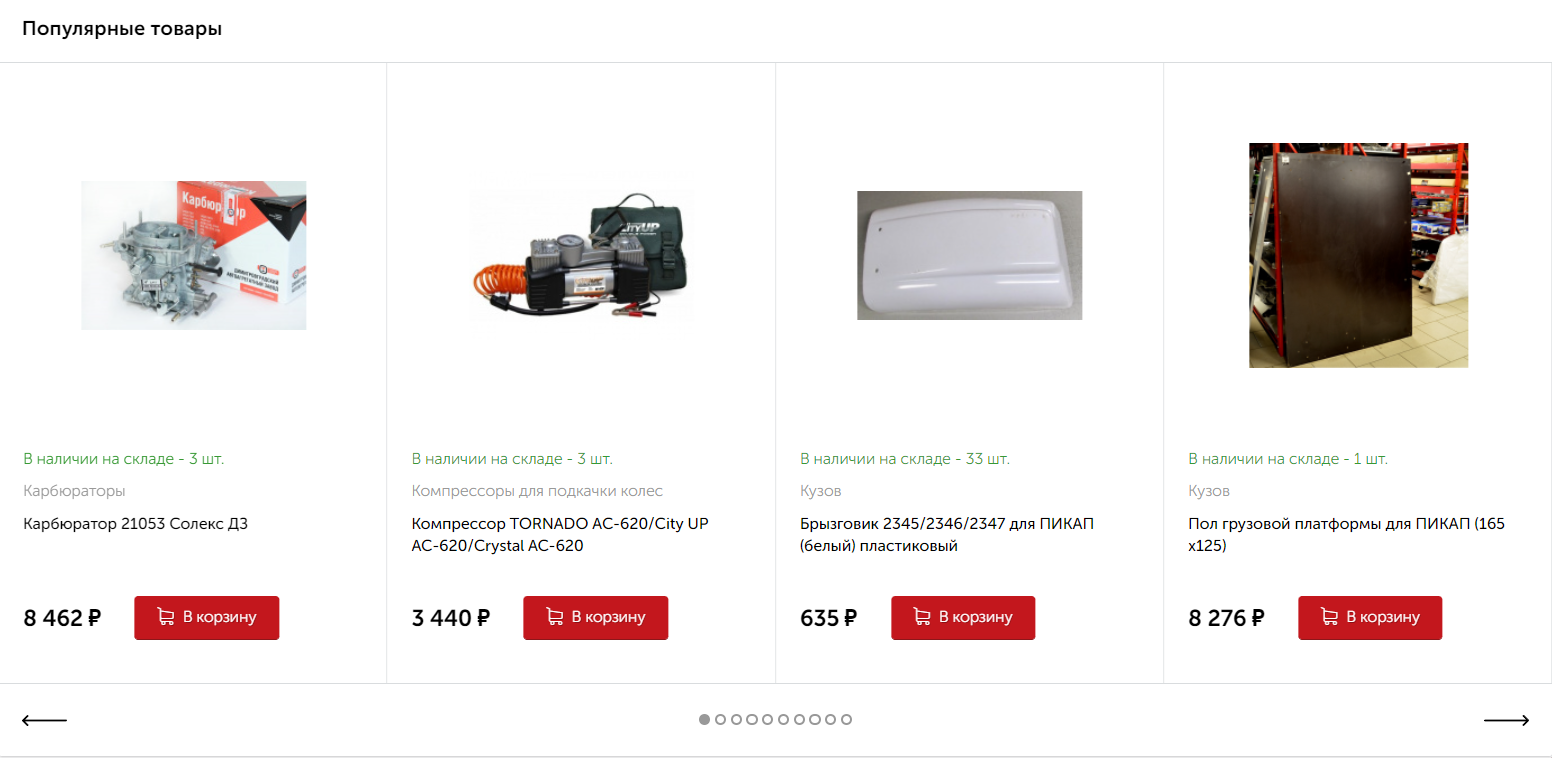Select the first carousel pagination dot
This screenshot has width=1552, height=758.
704,719
